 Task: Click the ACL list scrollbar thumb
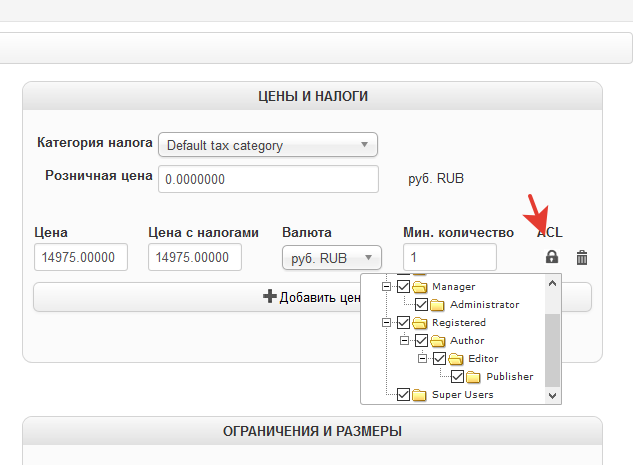[553, 350]
